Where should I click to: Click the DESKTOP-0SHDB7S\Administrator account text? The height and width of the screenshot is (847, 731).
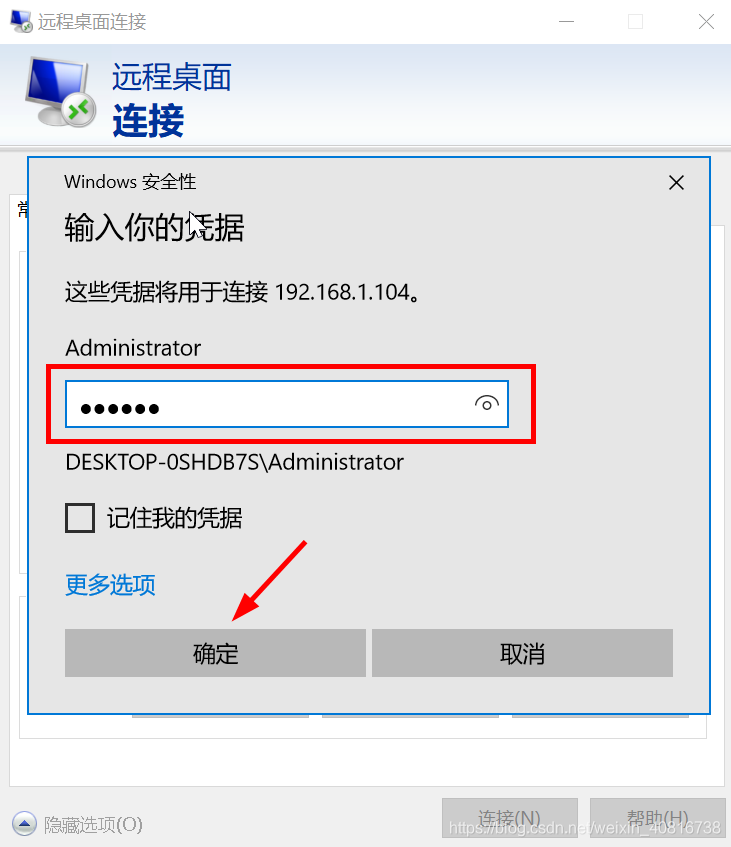click(x=234, y=462)
